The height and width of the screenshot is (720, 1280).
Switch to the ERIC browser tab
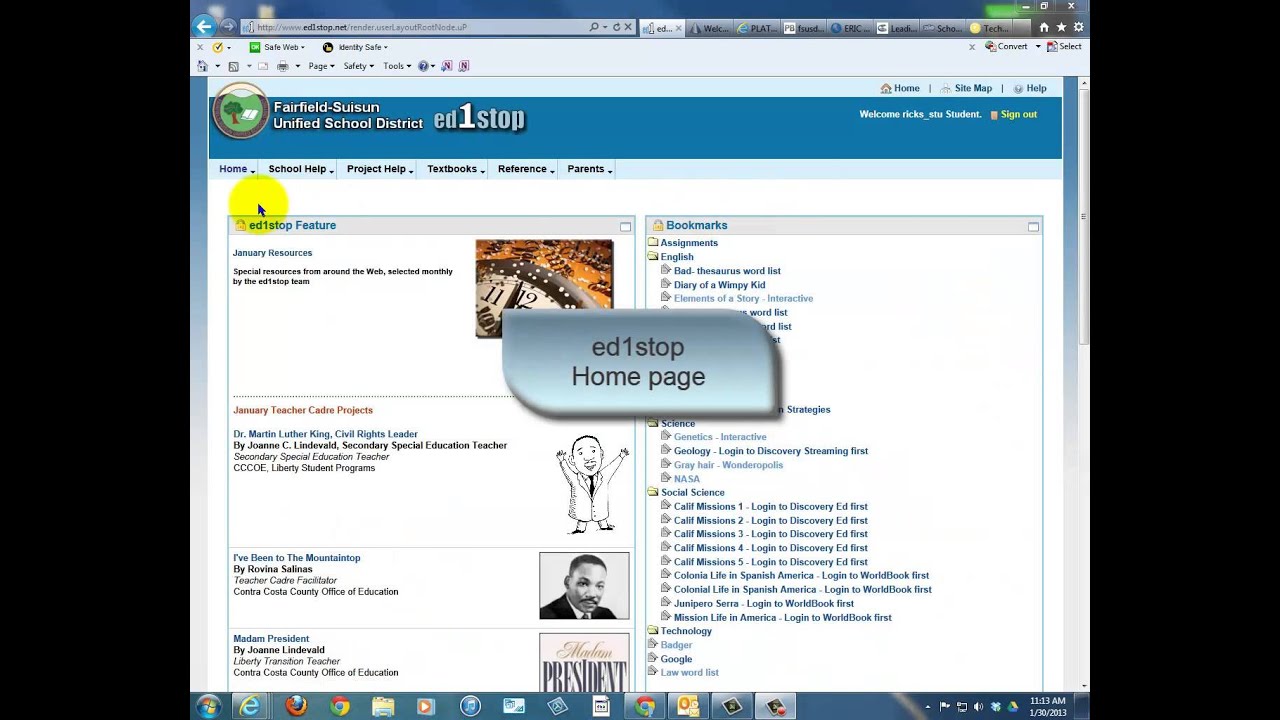click(850, 28)
